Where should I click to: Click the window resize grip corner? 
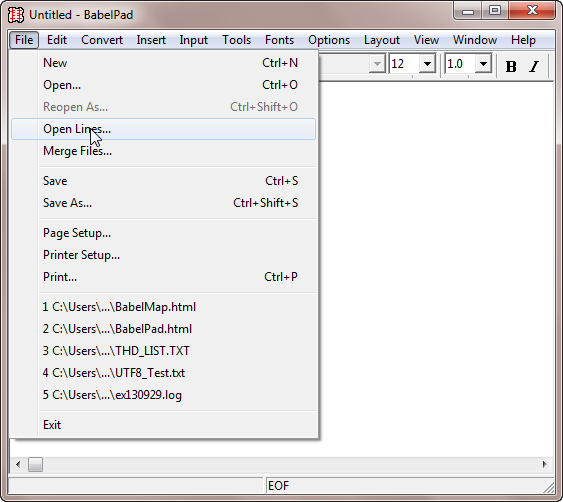[x=549, y=487]
